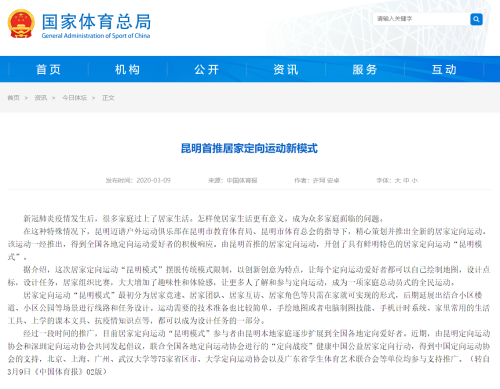Open the 首页 navigation menu item
The height and width of the screenshot is (389, 500).
[48, 69]
